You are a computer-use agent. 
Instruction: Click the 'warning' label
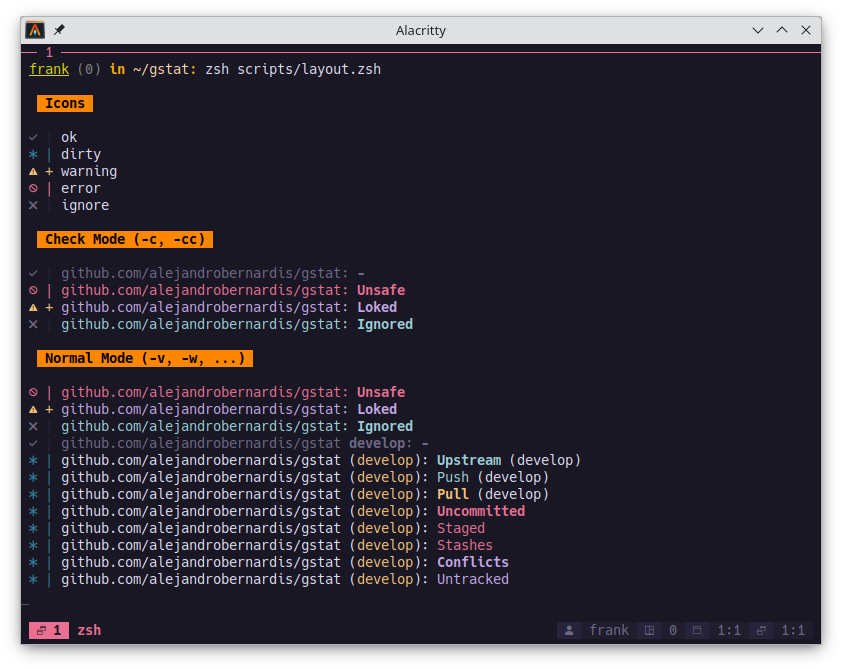[x=89, y=172]
